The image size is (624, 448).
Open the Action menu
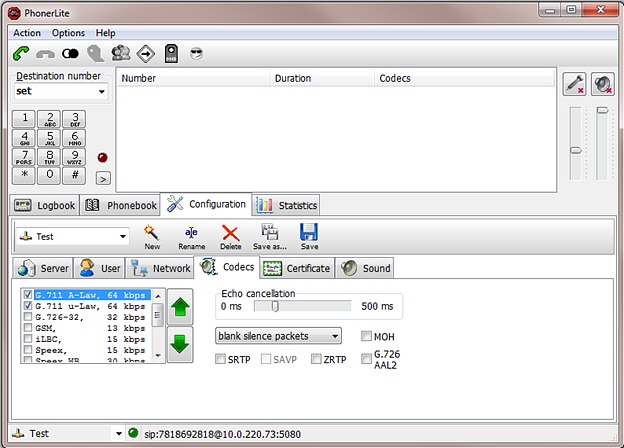click(x=27, y=33)
